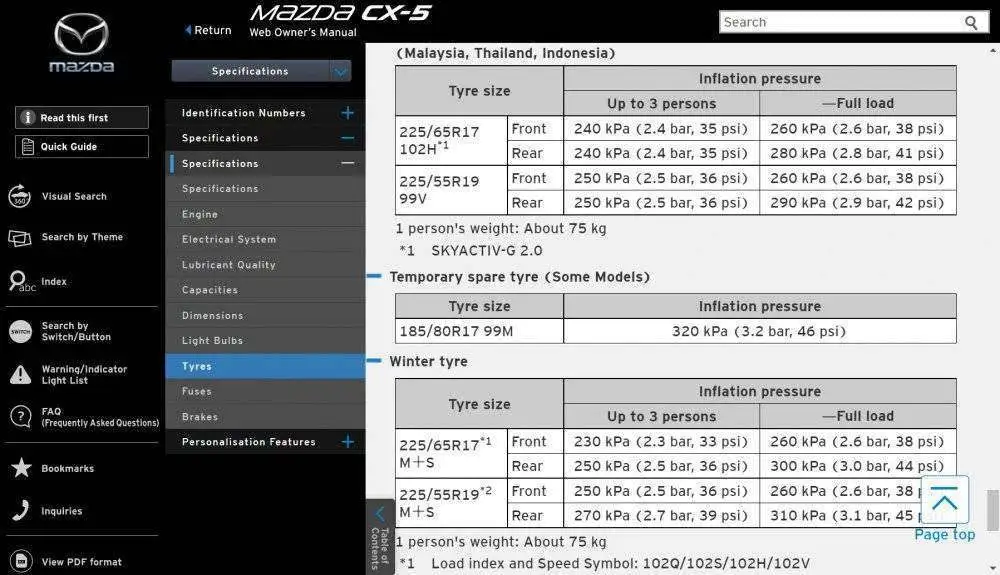
Task: Open the Index page
Action: click(53, 282)
